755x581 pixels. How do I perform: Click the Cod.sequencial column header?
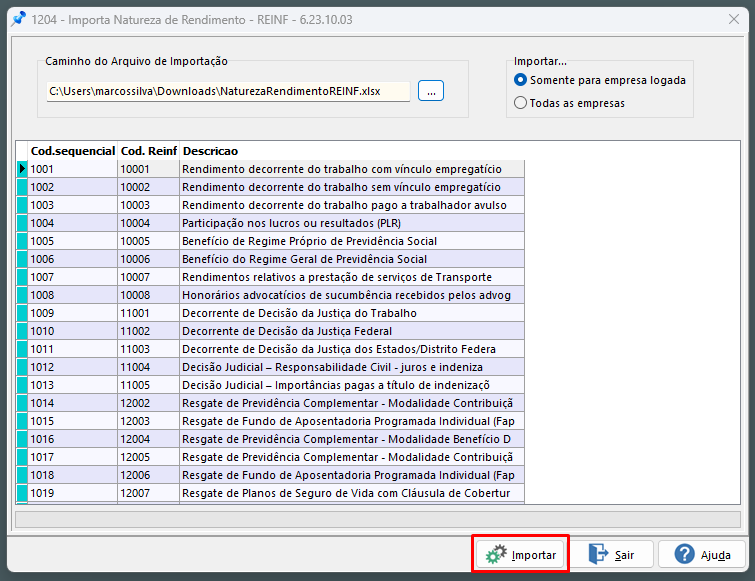[x=72, y=151]
